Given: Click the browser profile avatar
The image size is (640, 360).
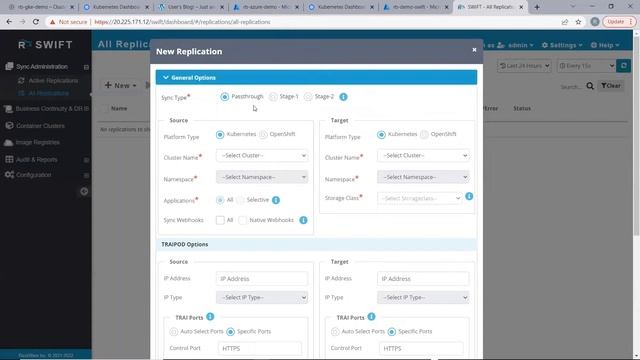Looking at the screenshot, I should pyautogui.click(x=595, y=22).
